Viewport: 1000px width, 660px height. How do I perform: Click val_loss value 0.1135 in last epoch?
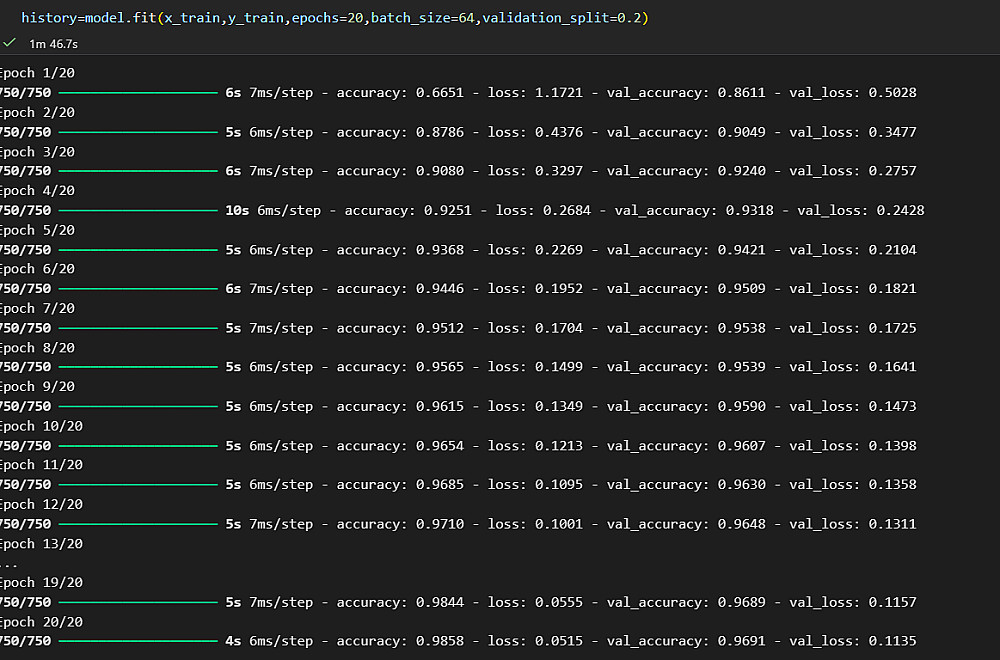click(x=892, y=641)
